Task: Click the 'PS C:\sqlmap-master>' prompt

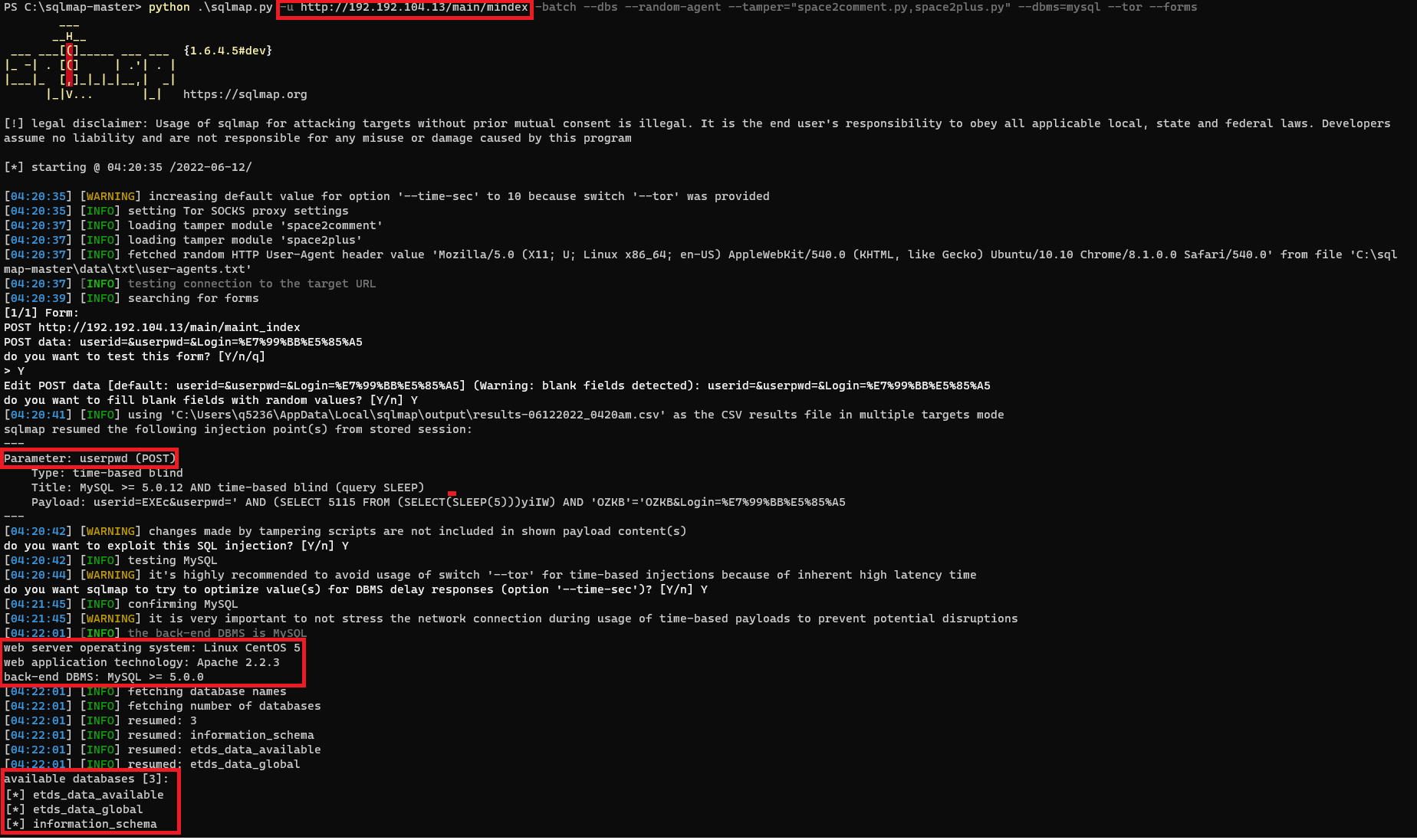Action: (73, 8)
